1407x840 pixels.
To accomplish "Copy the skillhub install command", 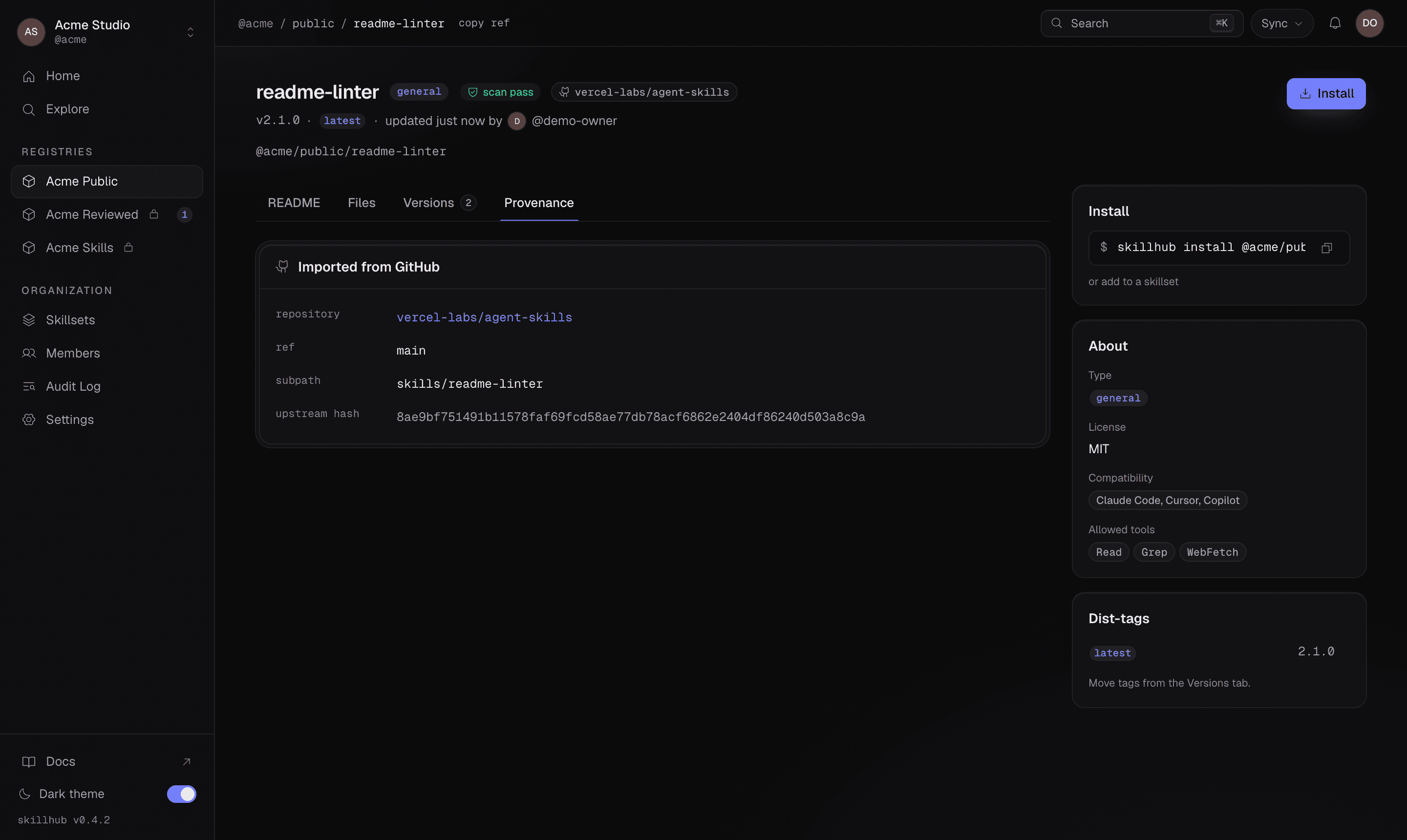I will tap(1326, 248).
